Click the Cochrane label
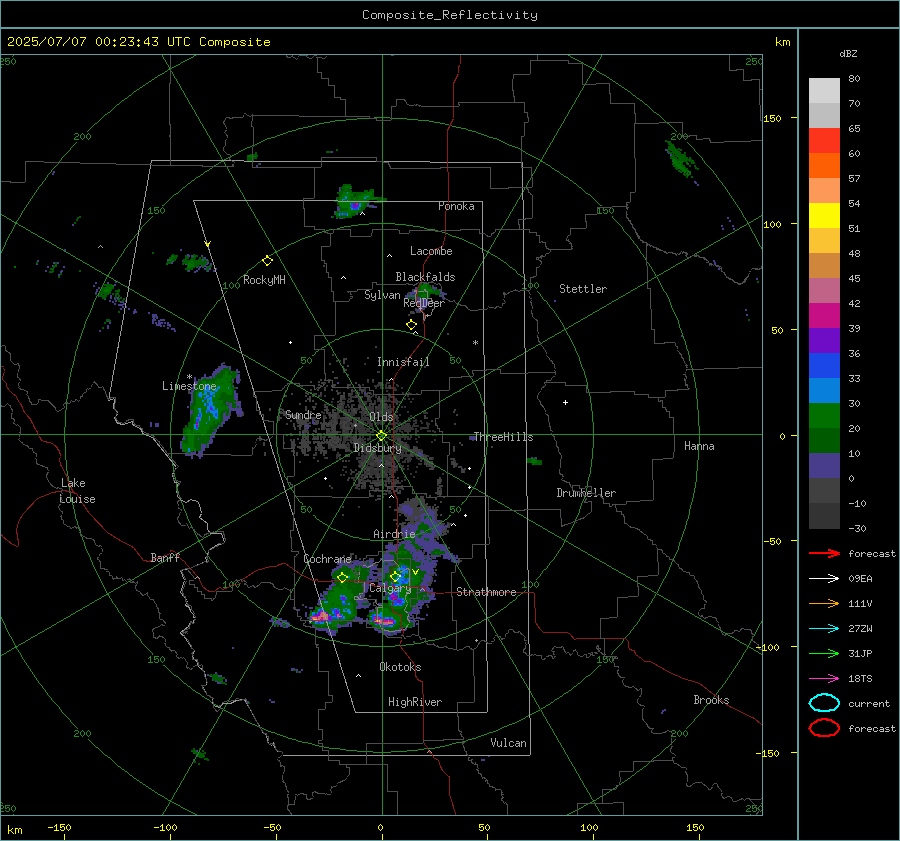Viewport: 900px width, 841px height. tap(327, 559)
